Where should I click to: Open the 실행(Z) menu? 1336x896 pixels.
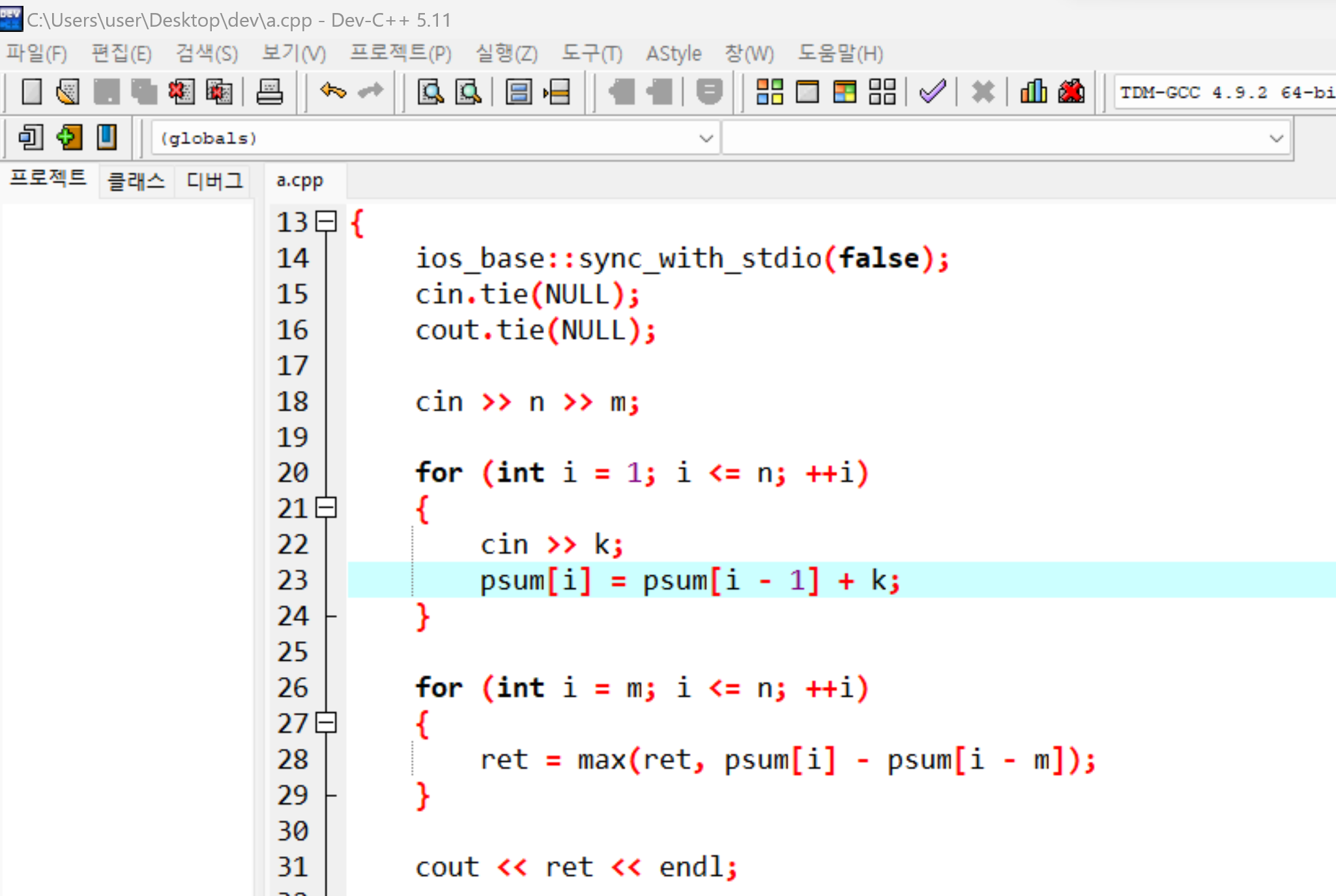pyautogui.click(x=506, y=53)
